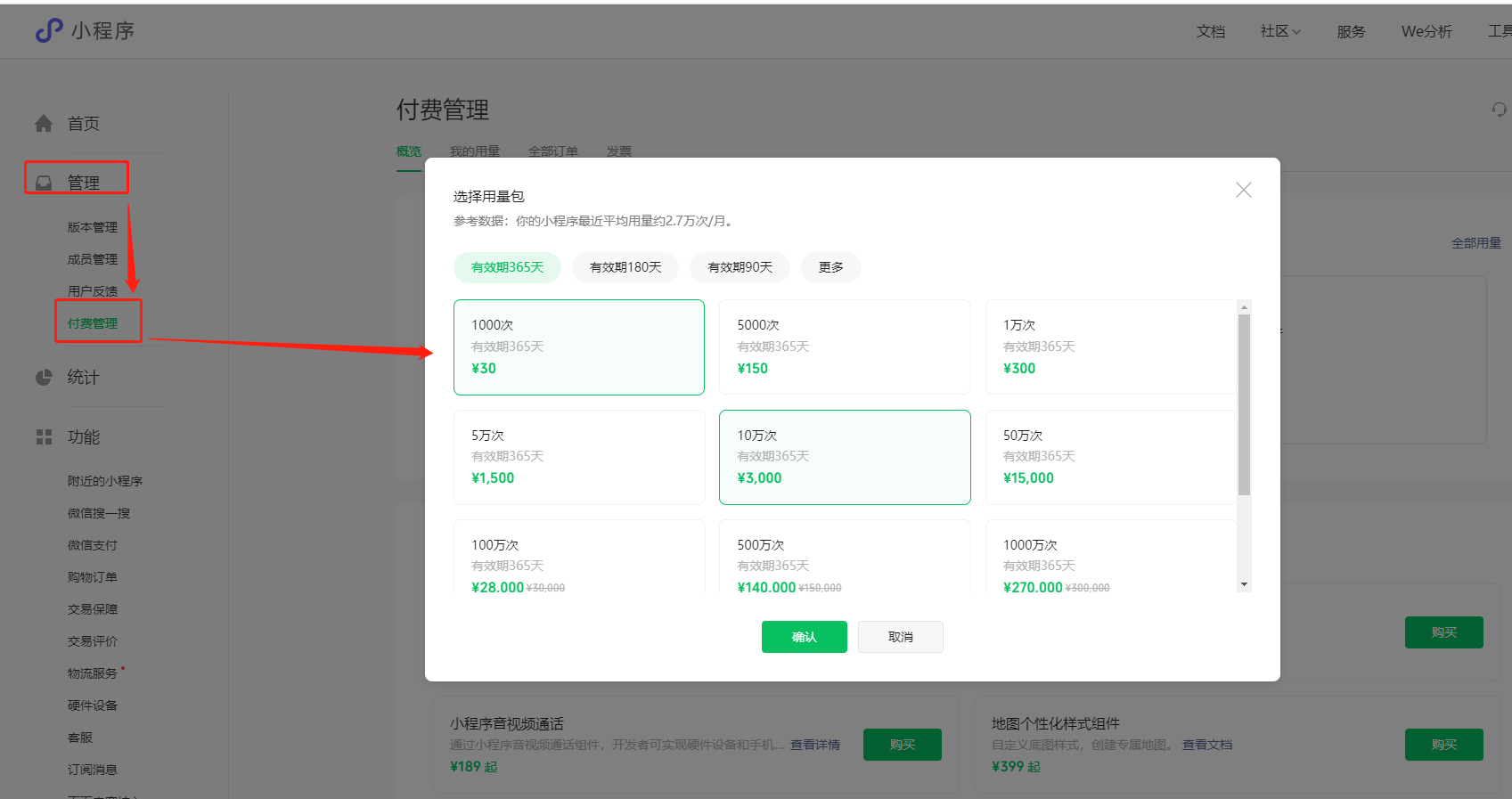Viewport: 1512px width, 799px height.
Task: Open the 更多 validity period options
Action: 830,267
